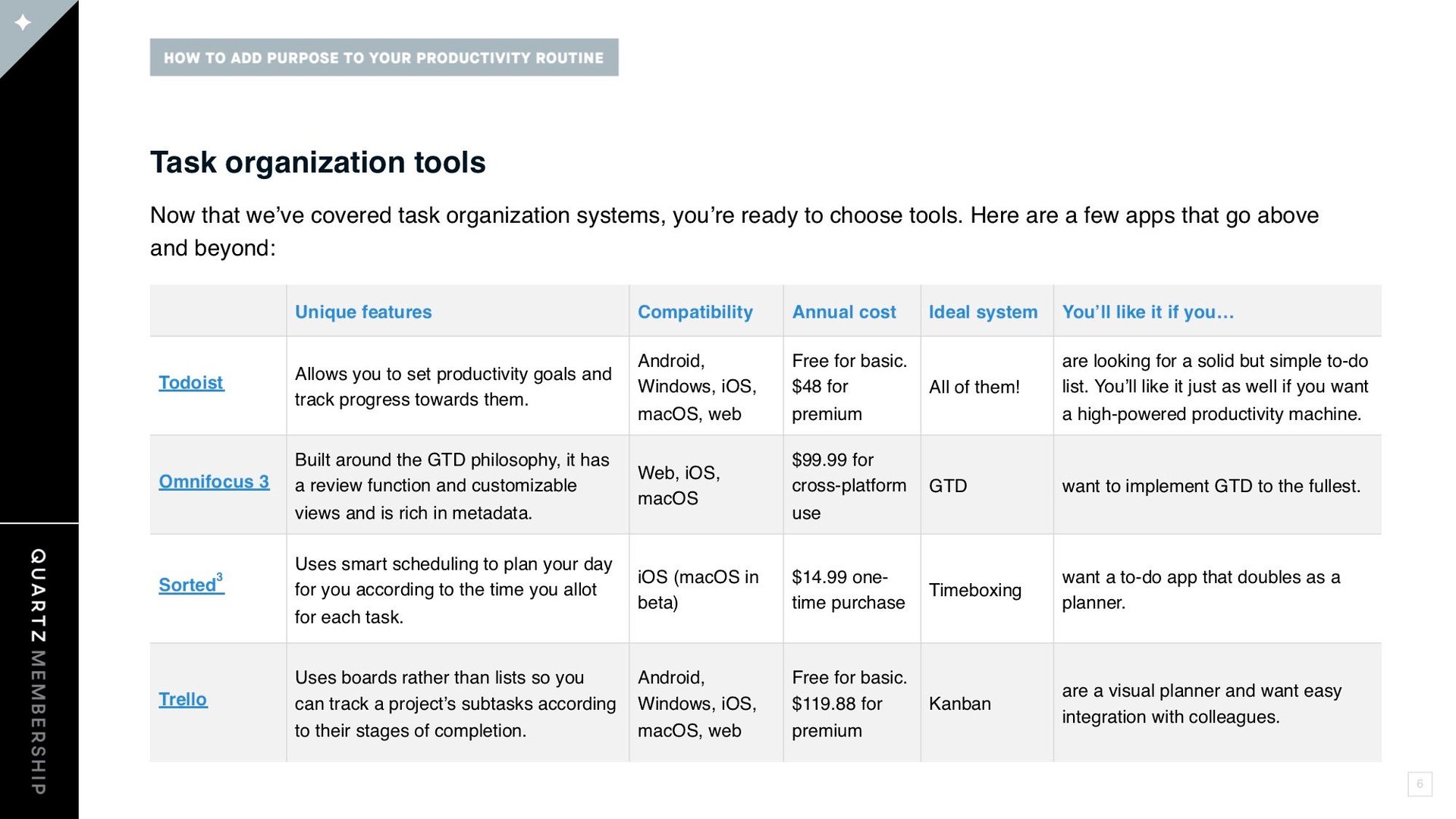Click Sorted's smart scheduling description
This screenshot has height=819, width=1456.
[453, 590]
